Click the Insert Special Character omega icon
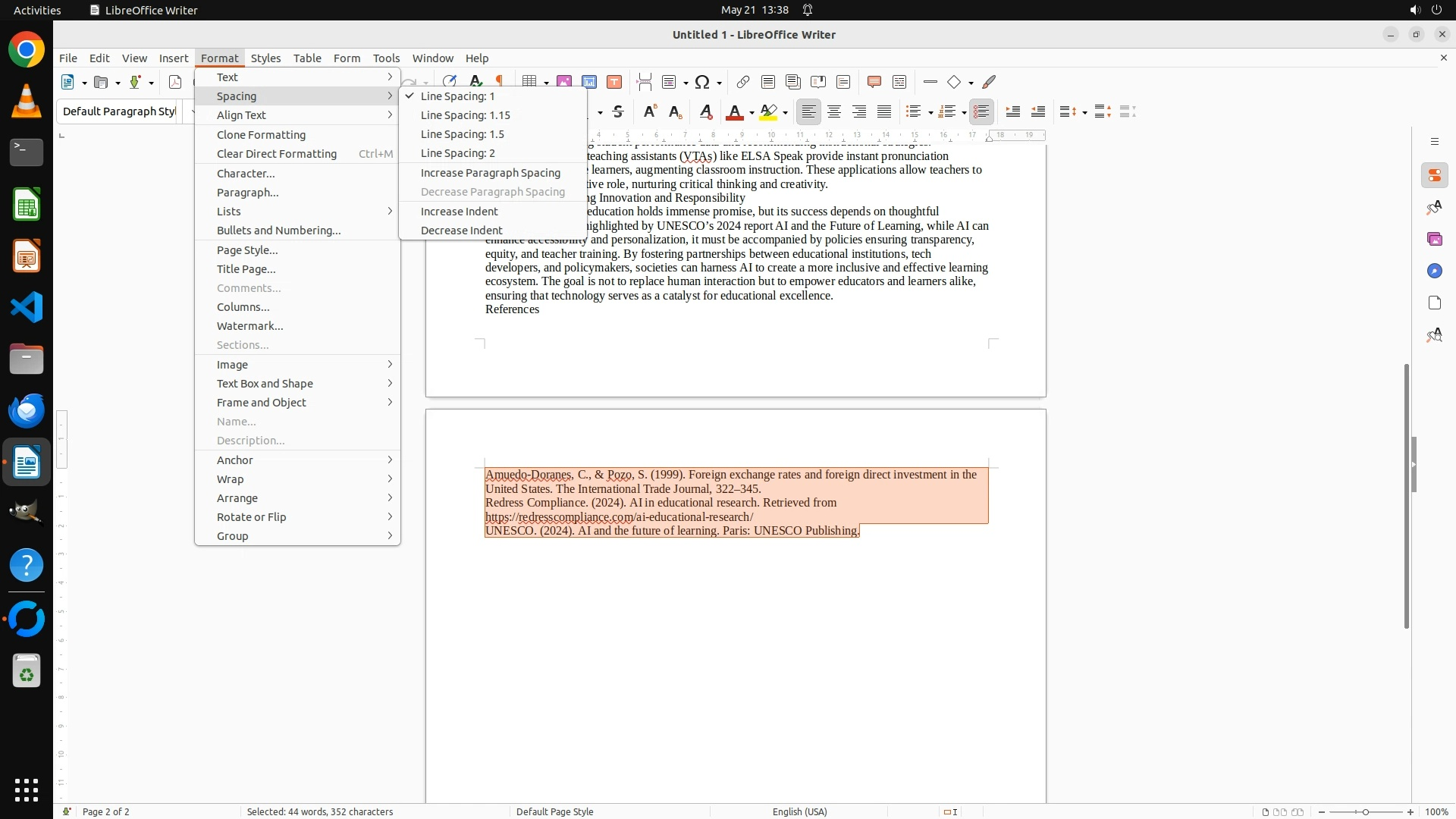 pos(702,82)
